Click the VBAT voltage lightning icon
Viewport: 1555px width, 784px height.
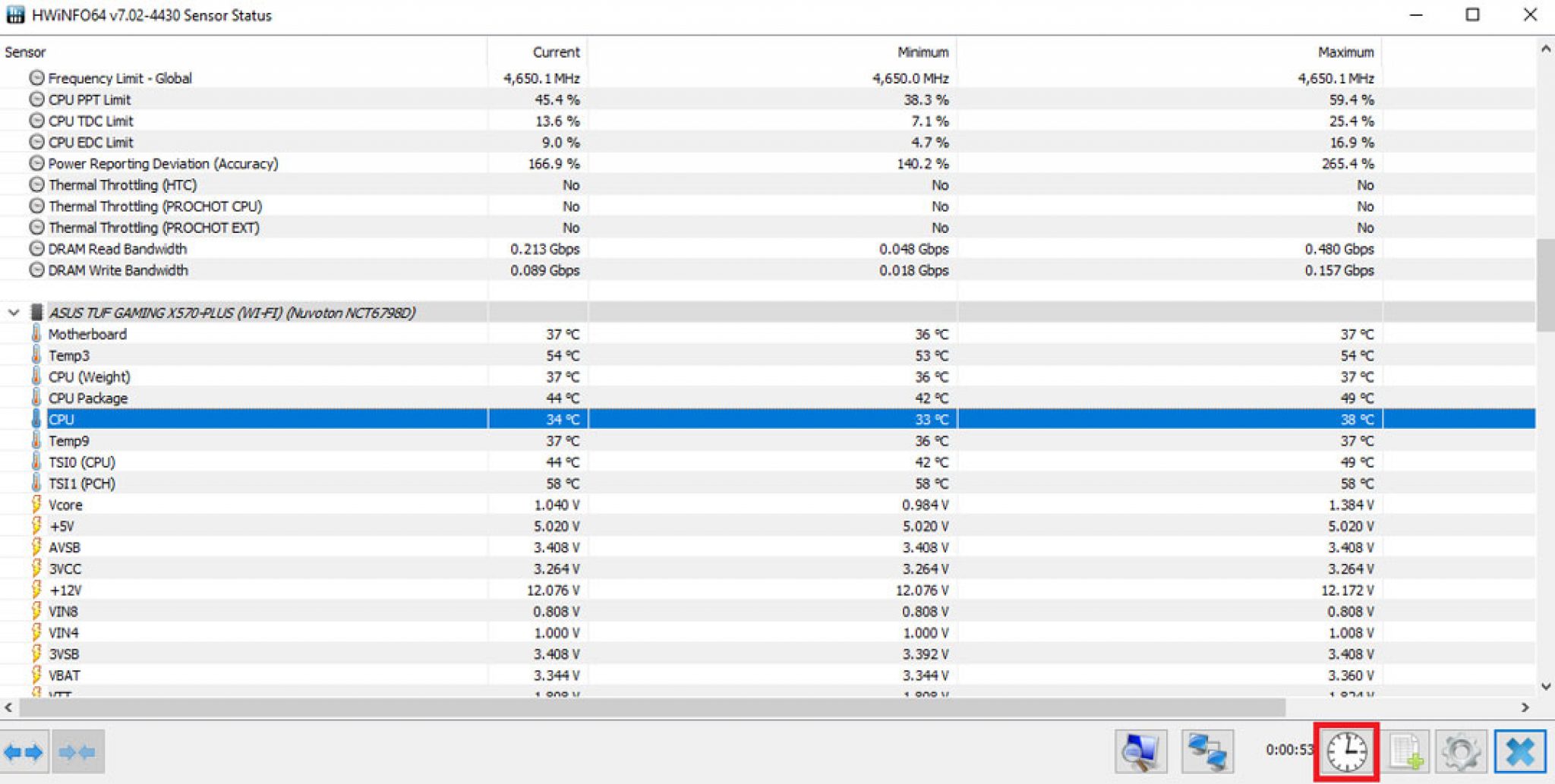tap(36, 675)
